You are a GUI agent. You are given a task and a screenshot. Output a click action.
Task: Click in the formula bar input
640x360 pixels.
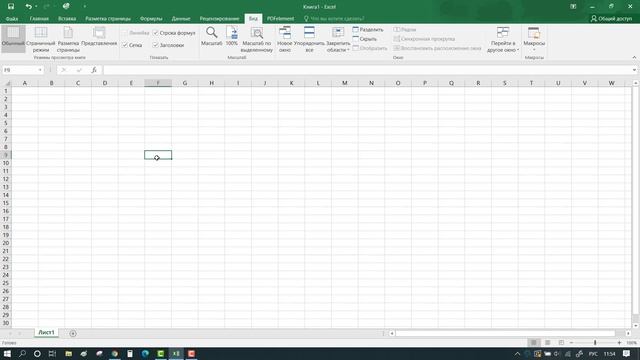[367, 70]
